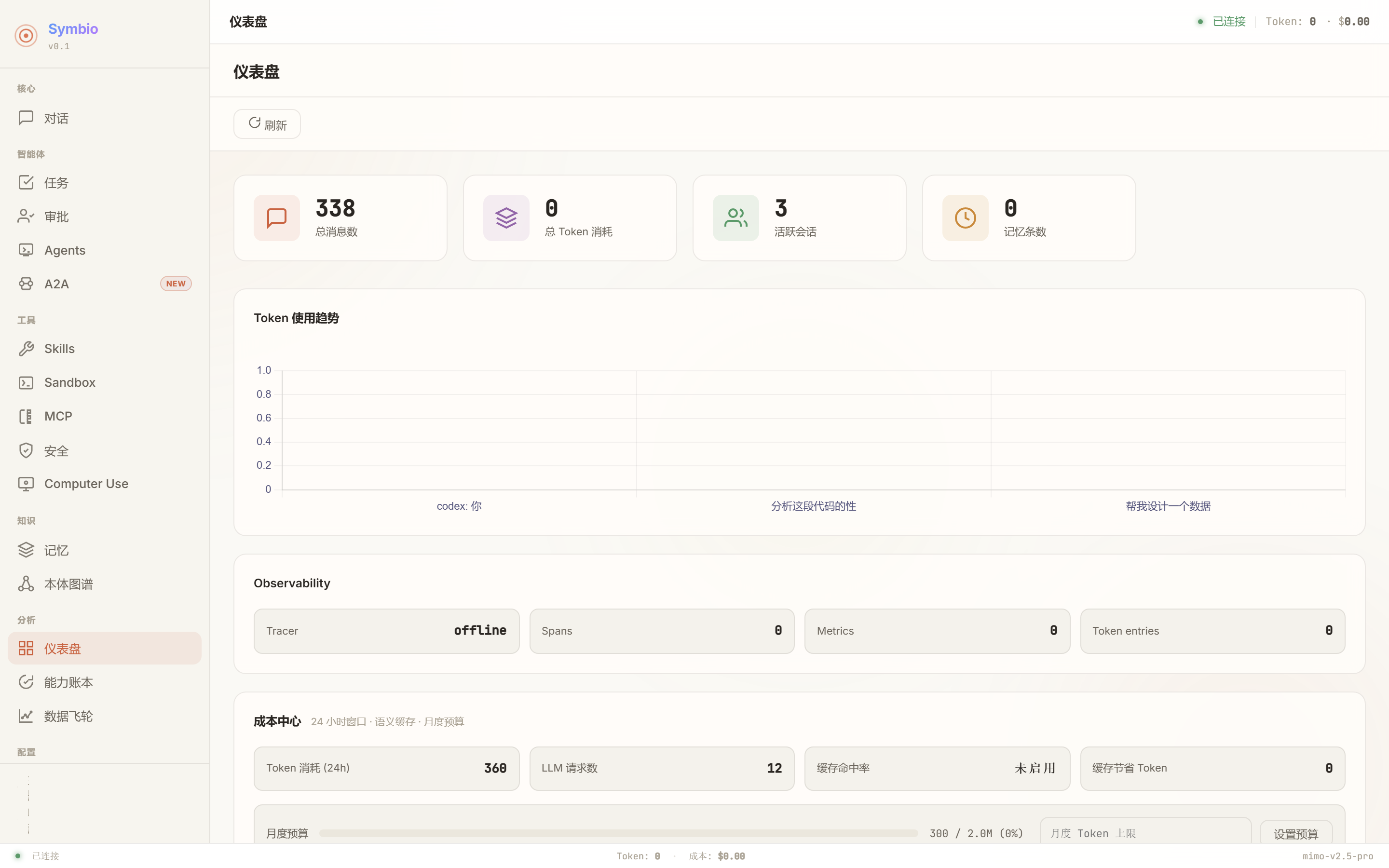The height and width of the screenshot is (868, 1389).
Task: Click mimo-v2.5-pro model name in status bar
Action: (1338, 856)
